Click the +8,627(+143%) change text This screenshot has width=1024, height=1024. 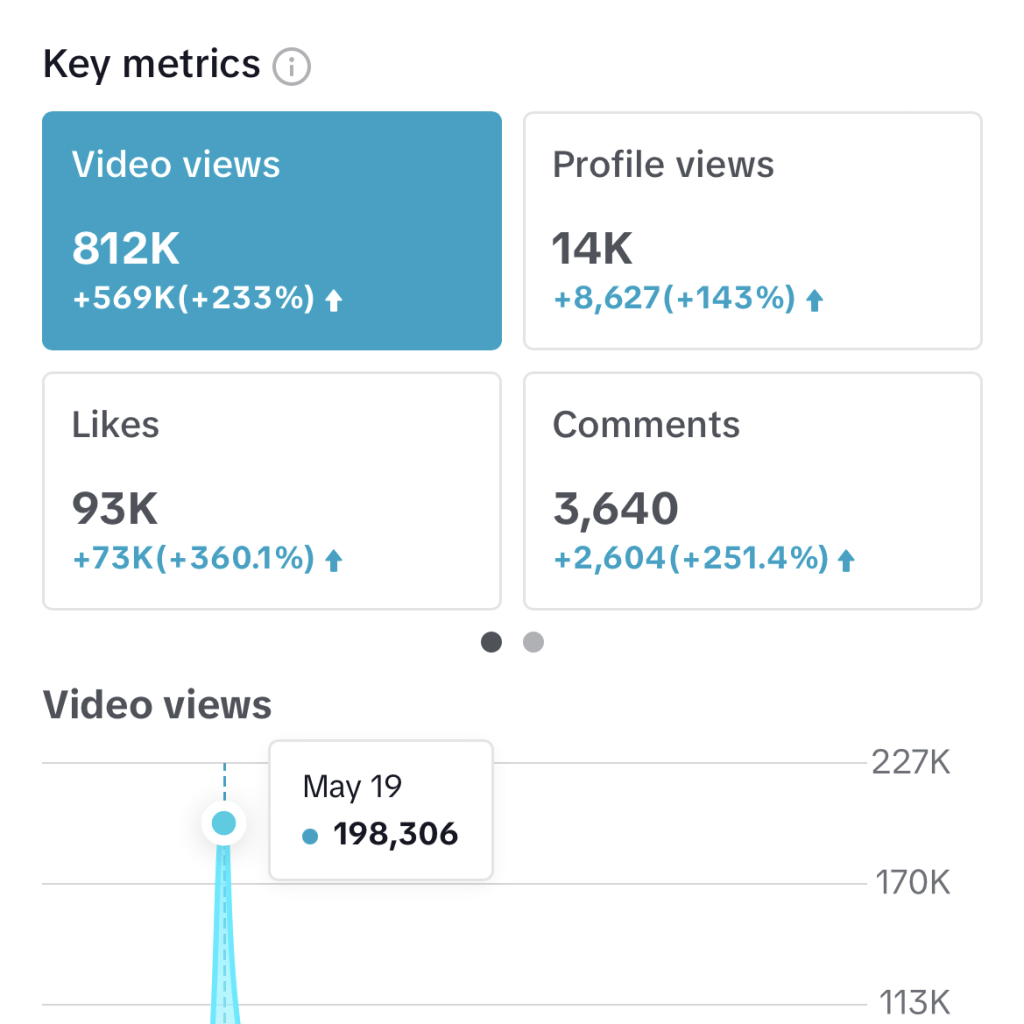pyautogui.click(x=674, y=299)
